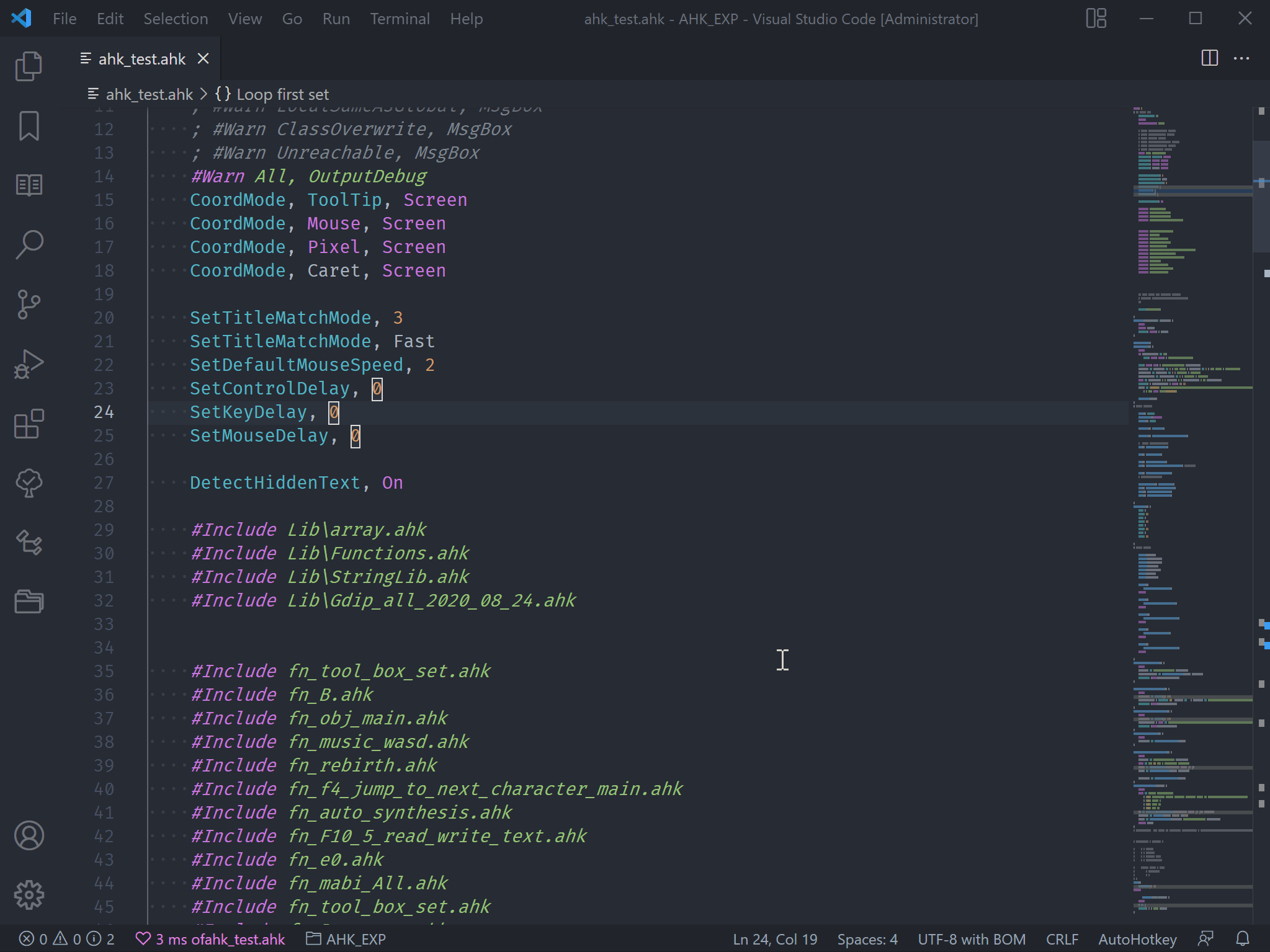1270x952 pixels.
Task: Toggle the Split Editor Right button
Action: (x=1209, y=58)
